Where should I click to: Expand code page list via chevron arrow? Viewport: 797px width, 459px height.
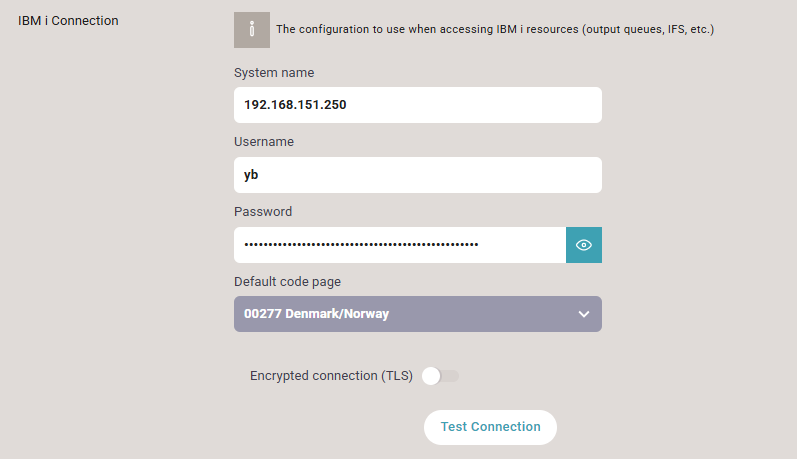(584, 314)
